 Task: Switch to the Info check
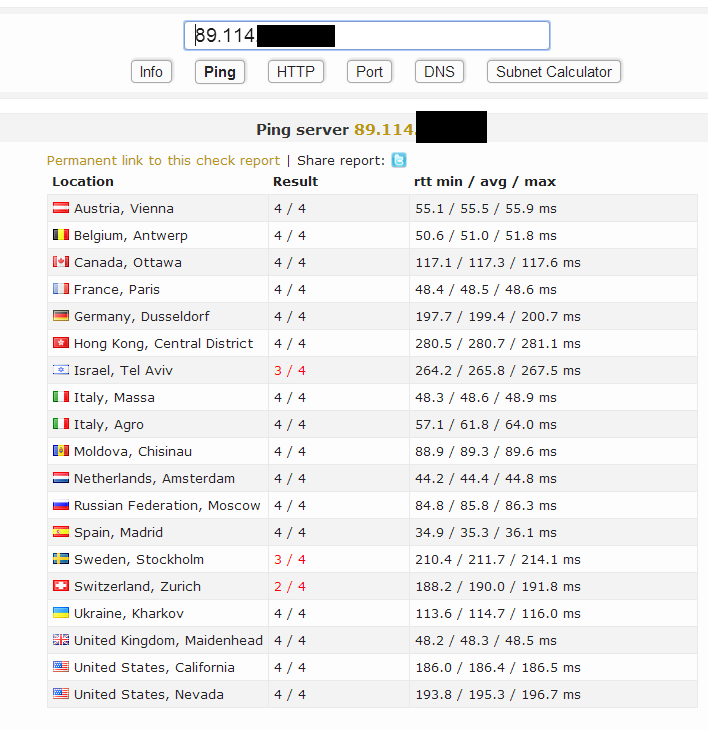pyautogui.click(x=151, y=72)
